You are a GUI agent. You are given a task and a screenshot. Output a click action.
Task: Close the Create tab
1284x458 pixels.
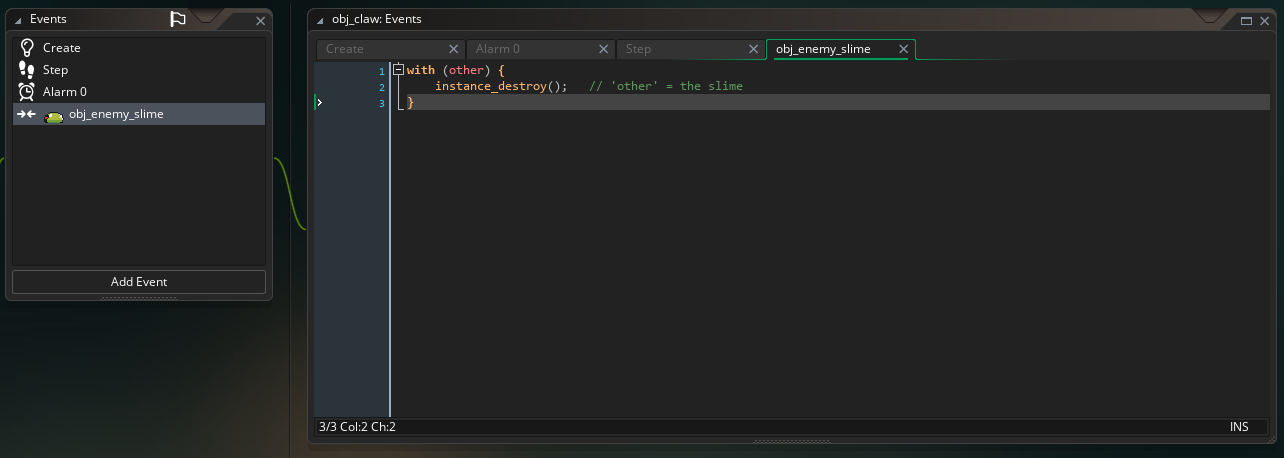(x=453, y=49)
